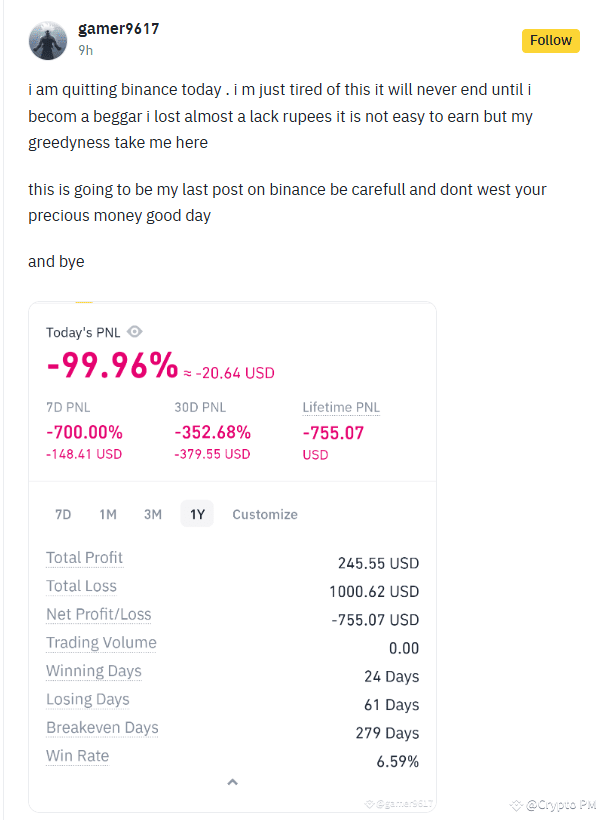The image size is (604, 820).
Task: Open gamer9617 username link
Action: tap(119, 29)
